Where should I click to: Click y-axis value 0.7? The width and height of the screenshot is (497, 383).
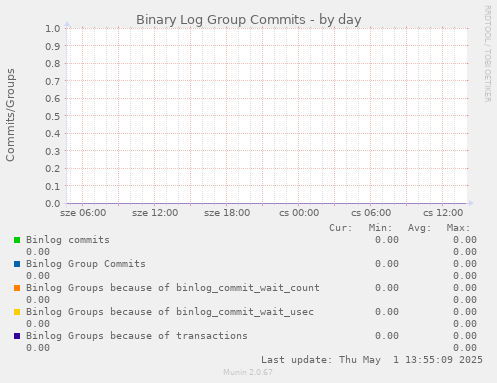[53, 81]
